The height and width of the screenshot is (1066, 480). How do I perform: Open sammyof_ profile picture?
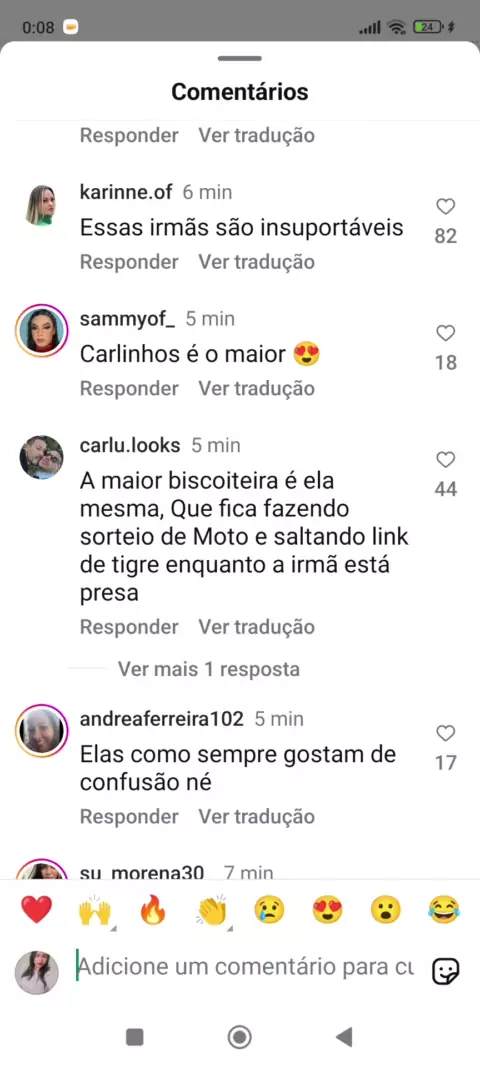[41, 331]
